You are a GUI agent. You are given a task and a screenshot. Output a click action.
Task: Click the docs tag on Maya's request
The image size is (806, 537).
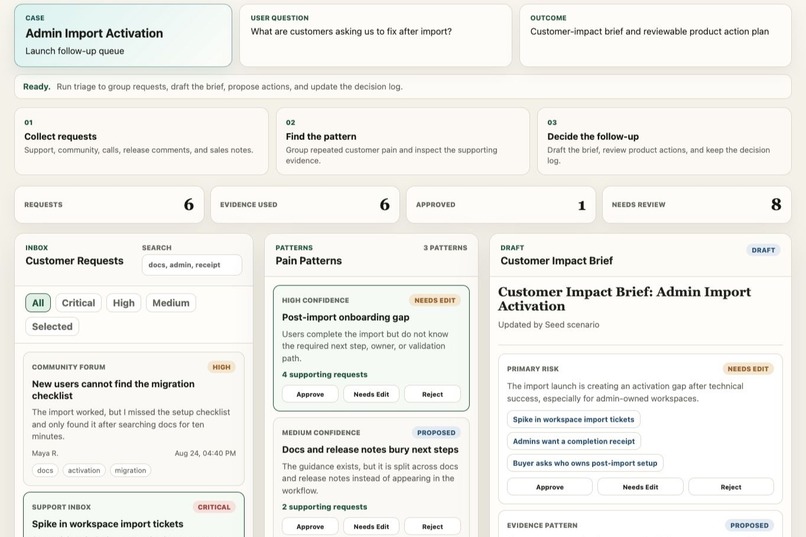[45, 470]
